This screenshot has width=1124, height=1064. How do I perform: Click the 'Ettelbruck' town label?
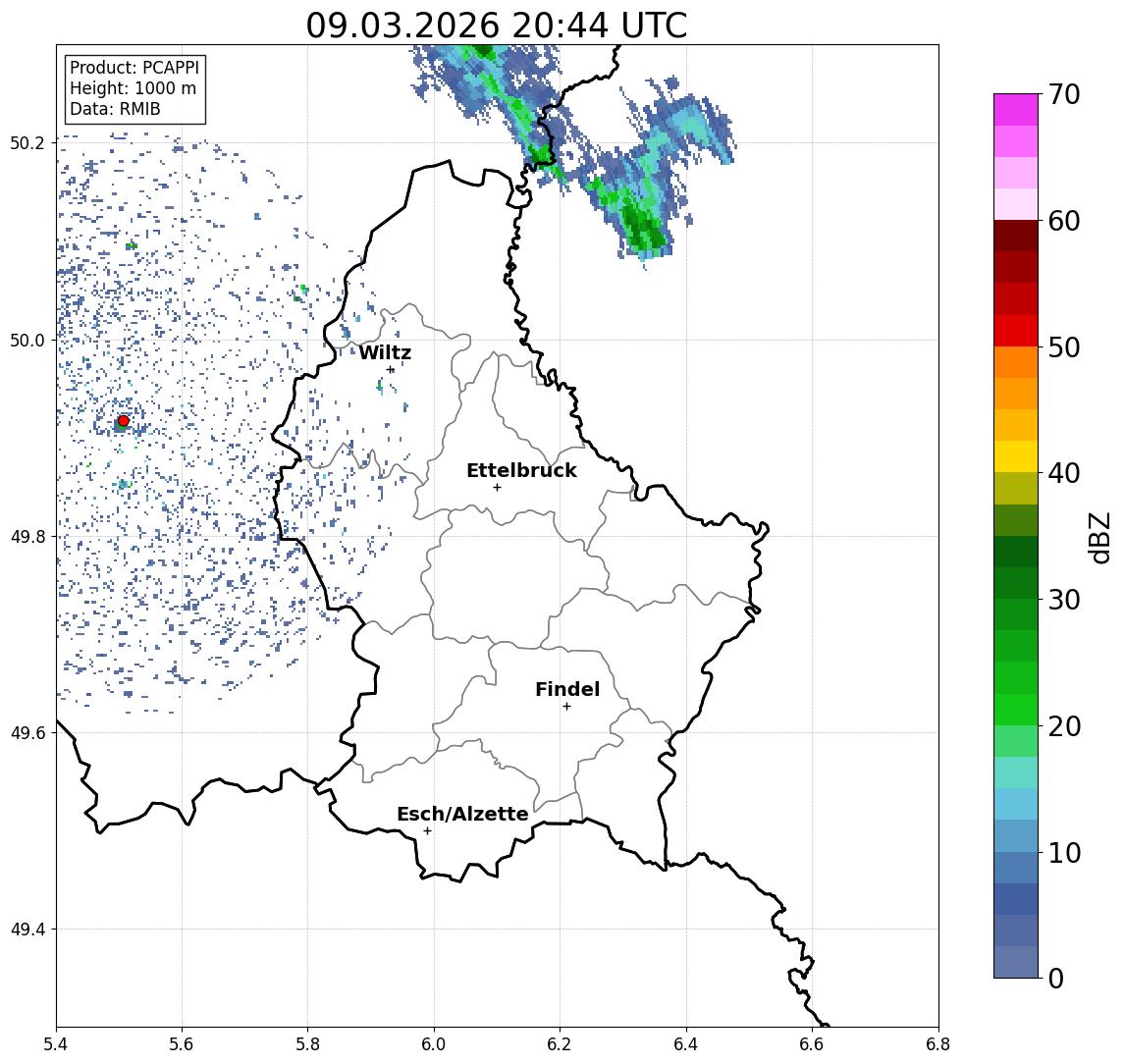521,470
